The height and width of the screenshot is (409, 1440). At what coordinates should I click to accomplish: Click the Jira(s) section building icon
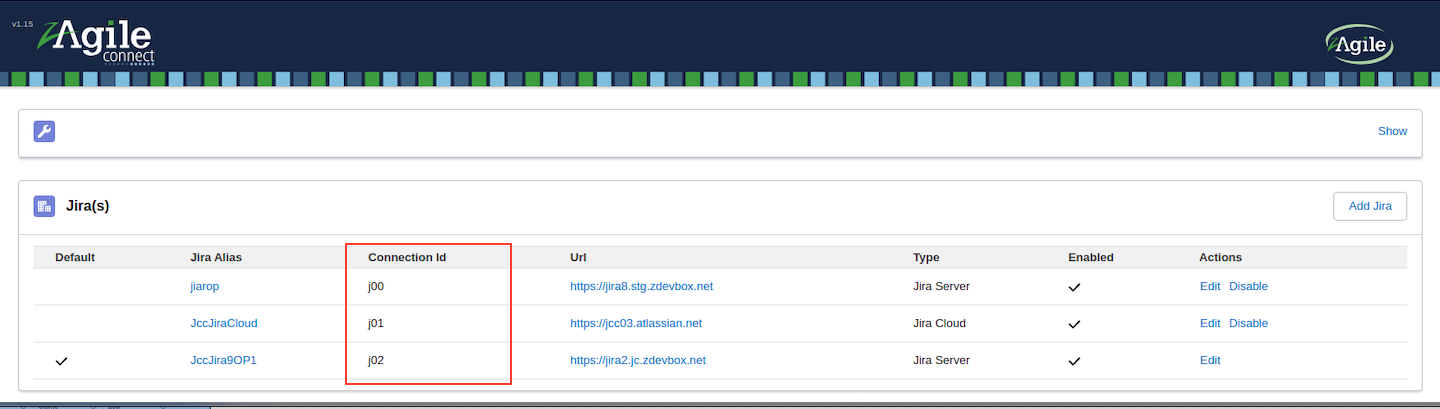coord(44,206)
